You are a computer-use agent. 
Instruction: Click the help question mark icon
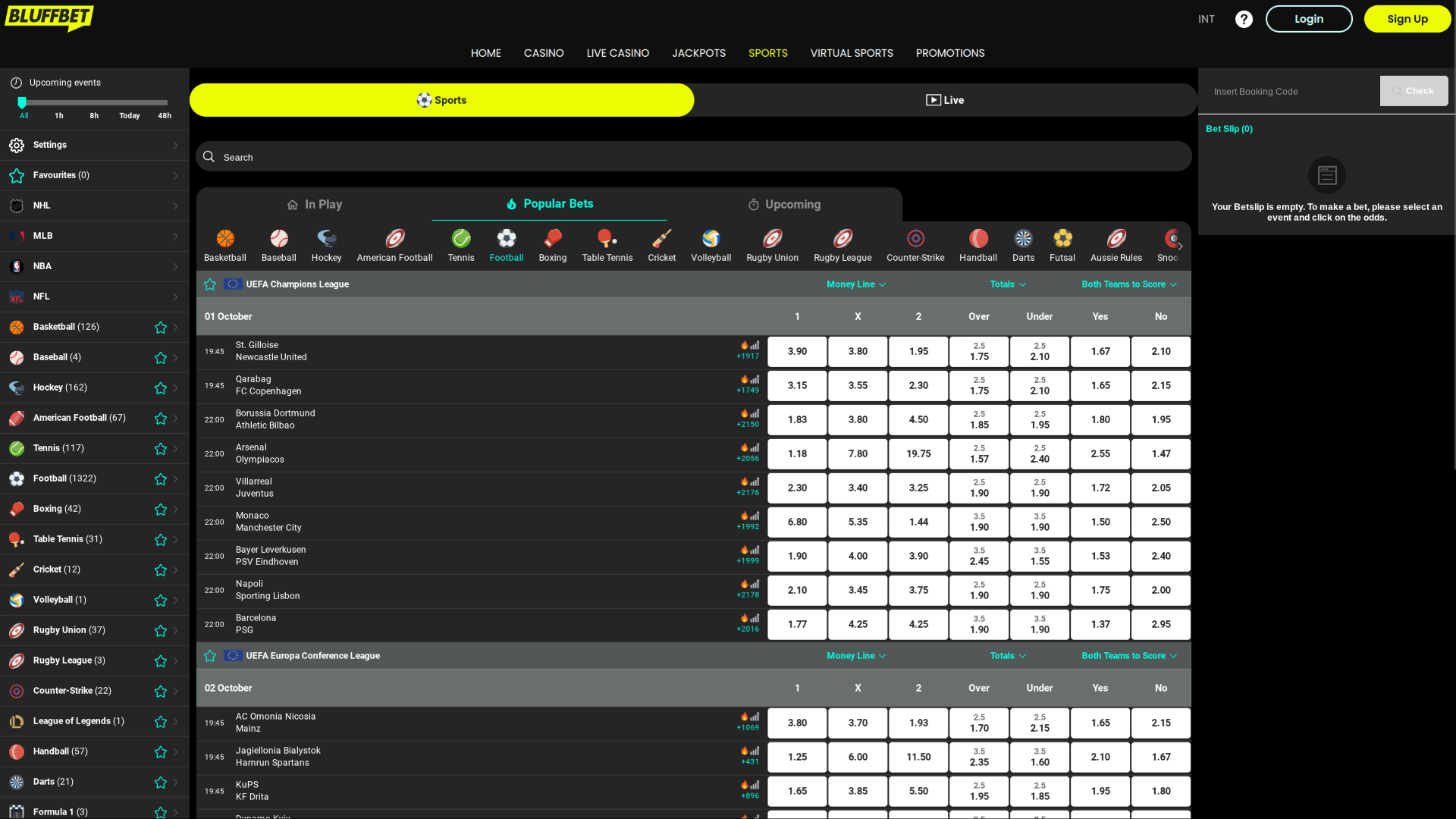[x=1244, y=19]
